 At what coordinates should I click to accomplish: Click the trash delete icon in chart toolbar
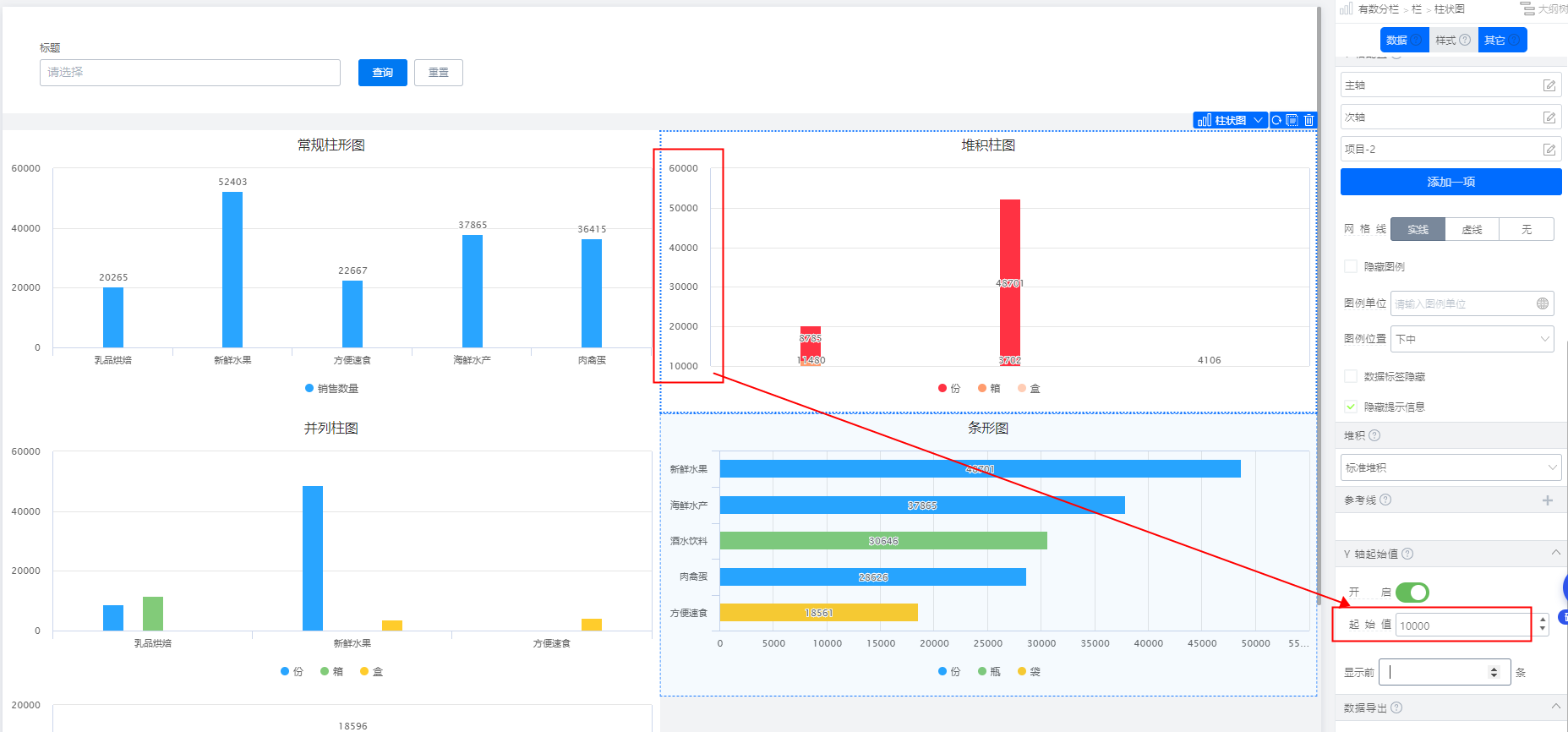1308,120
